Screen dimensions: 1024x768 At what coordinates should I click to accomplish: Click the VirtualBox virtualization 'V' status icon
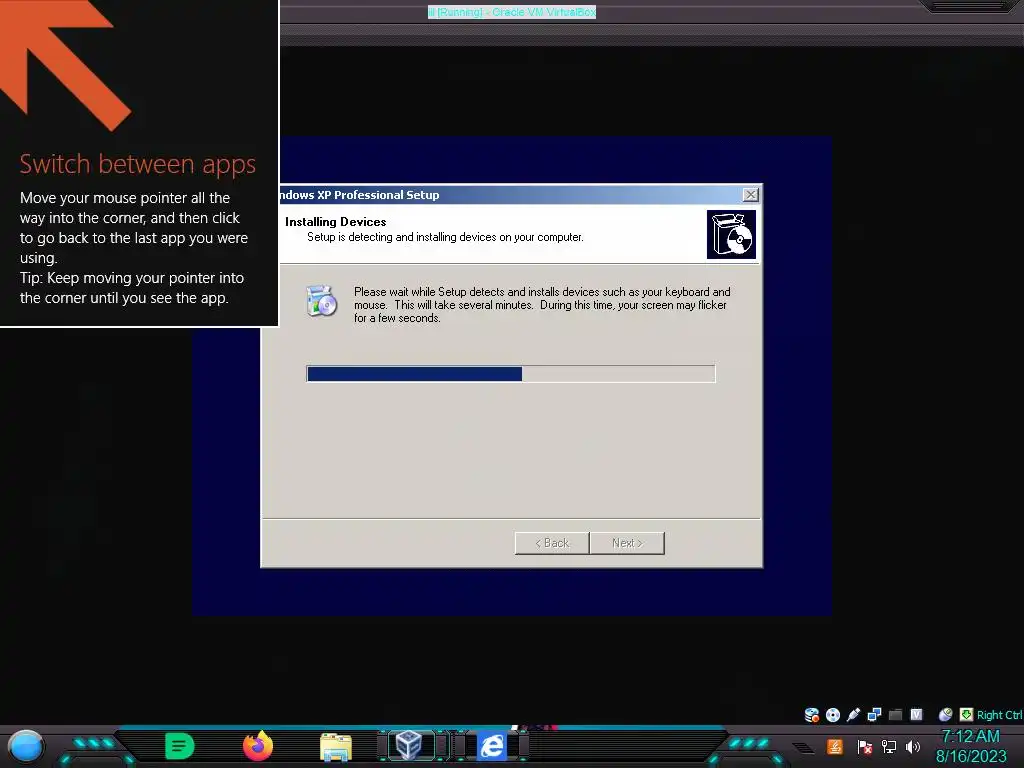point(916,715)
